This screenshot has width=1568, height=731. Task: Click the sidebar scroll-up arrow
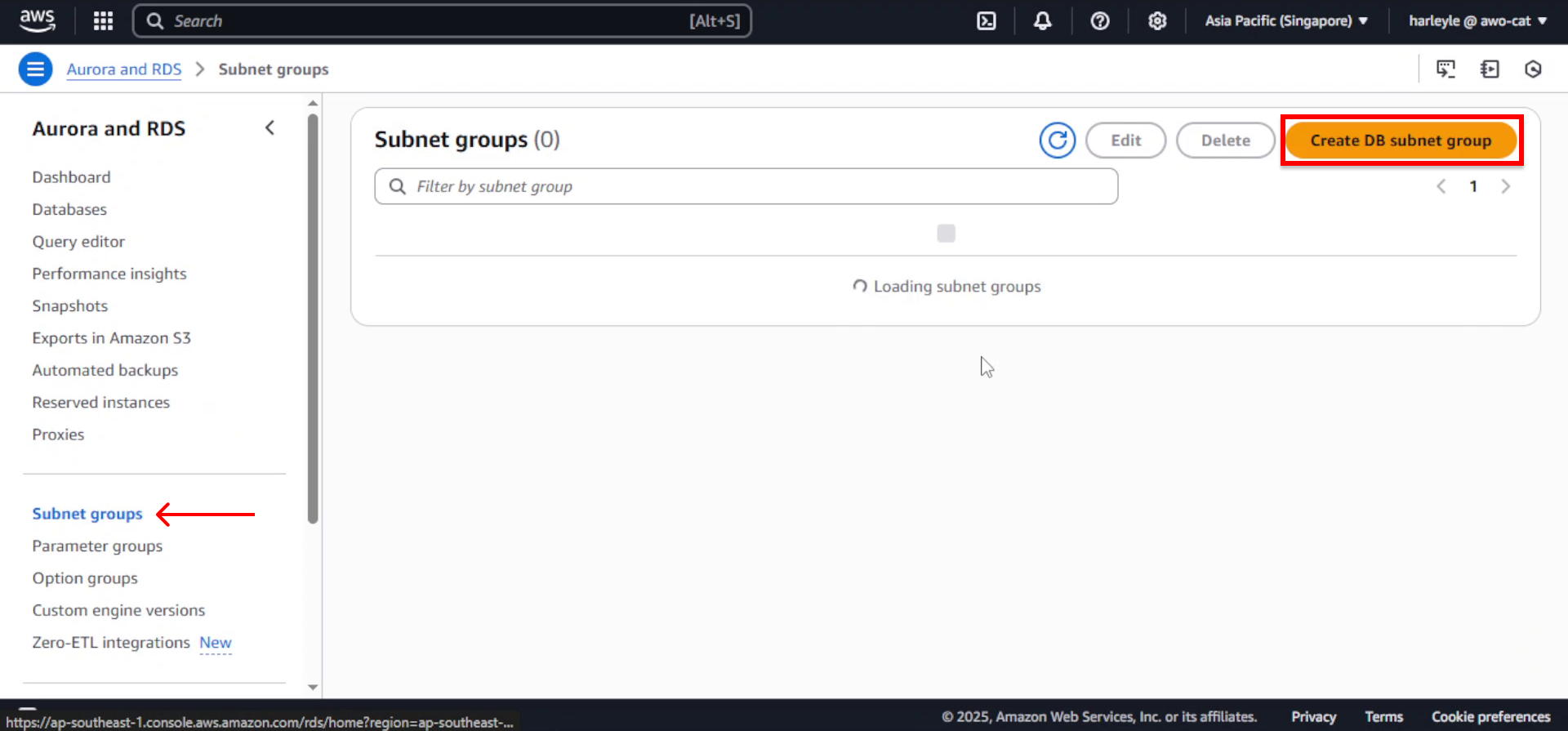[x=313, y=104]
